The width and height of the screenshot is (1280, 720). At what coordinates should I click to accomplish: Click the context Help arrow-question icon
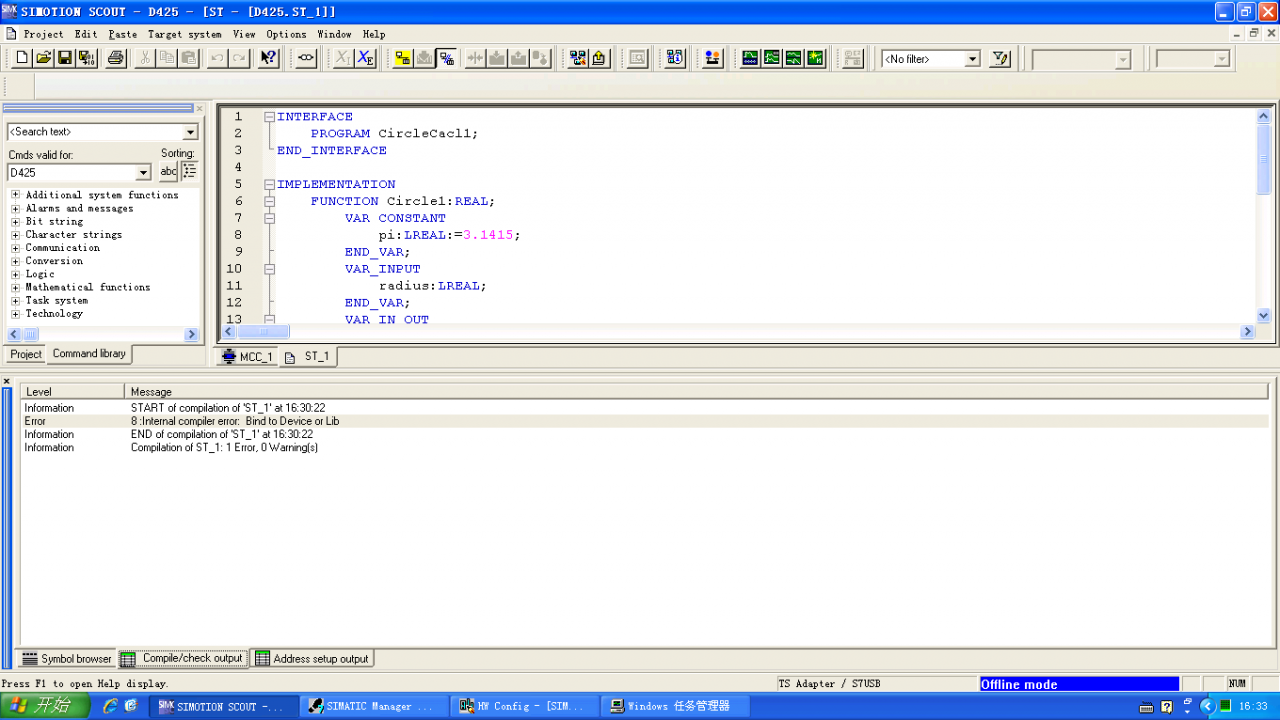[x=268, y=58]
